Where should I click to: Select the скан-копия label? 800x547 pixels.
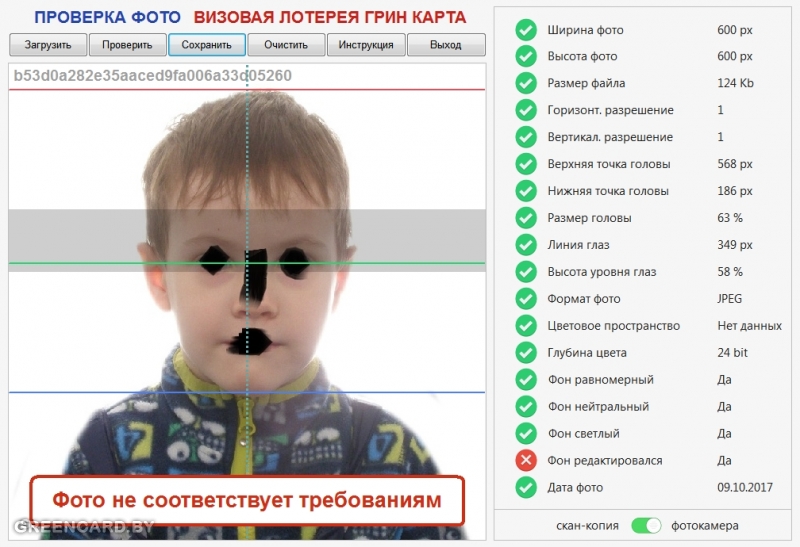point(588,525)
